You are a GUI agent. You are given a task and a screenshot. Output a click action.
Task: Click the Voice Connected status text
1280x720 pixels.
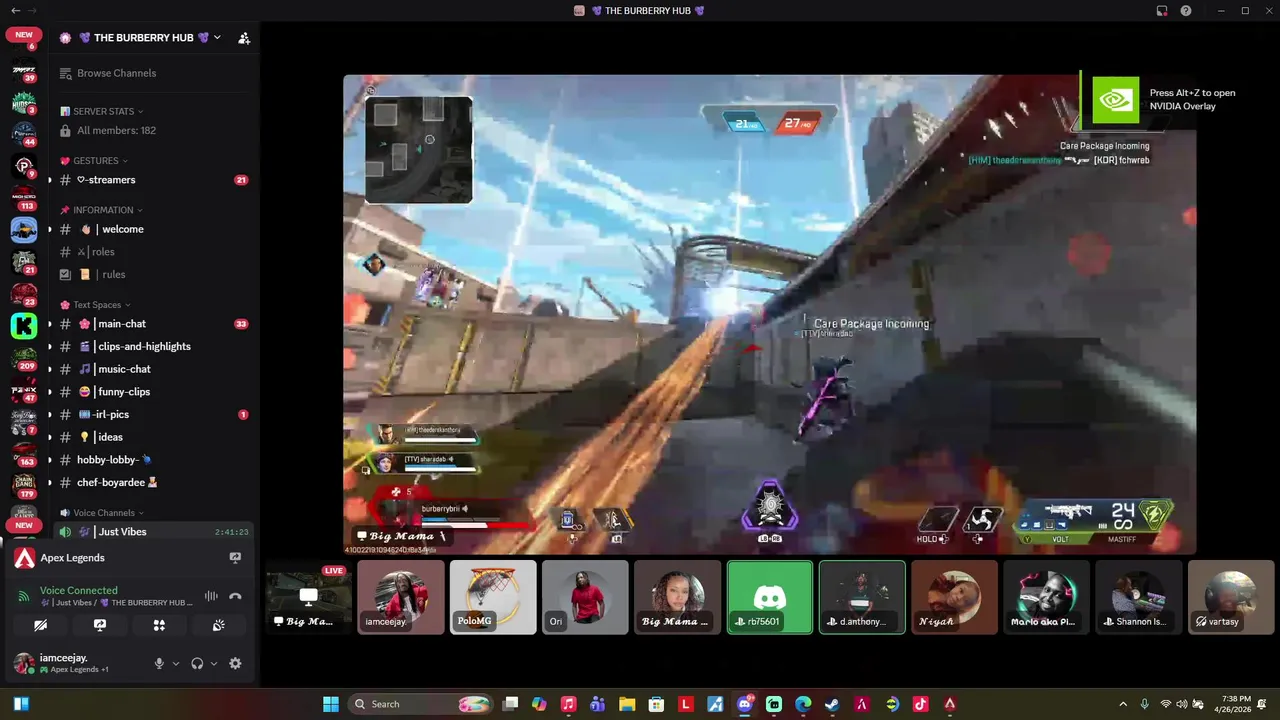pos(79,590)
